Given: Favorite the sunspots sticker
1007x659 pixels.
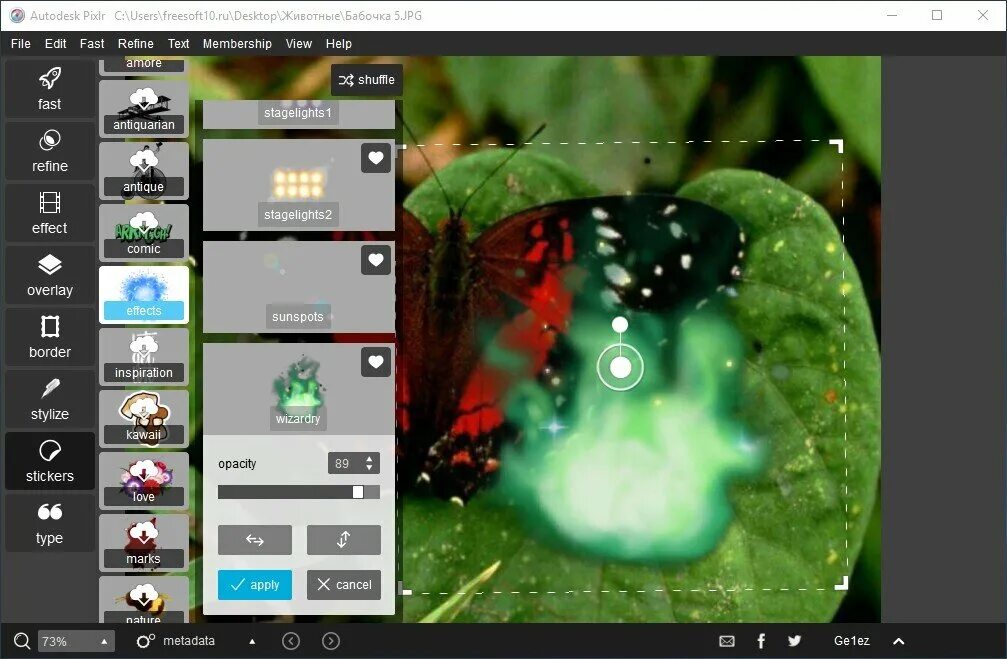Looking at the screenshot, I should (x=376, y=260).
